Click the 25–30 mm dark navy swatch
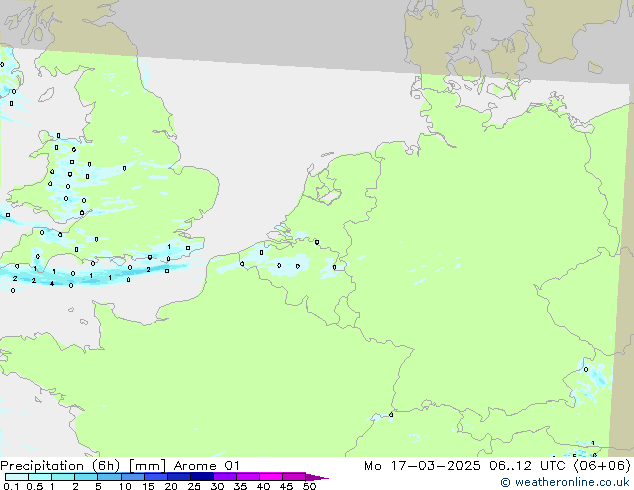 click(x=202, y=477)
